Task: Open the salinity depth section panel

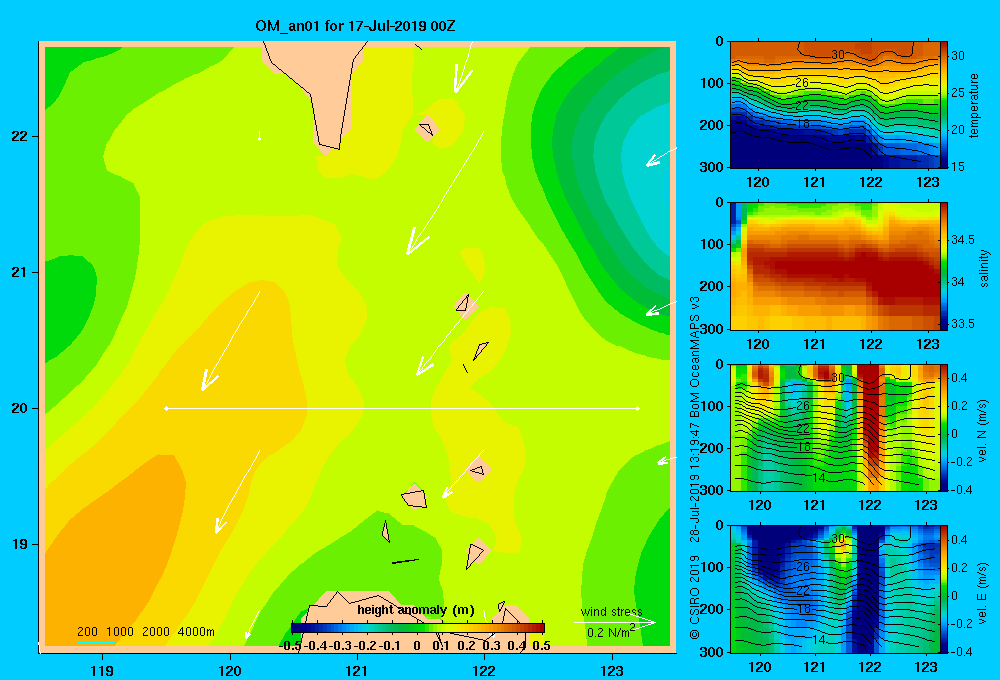Action: 835,266
